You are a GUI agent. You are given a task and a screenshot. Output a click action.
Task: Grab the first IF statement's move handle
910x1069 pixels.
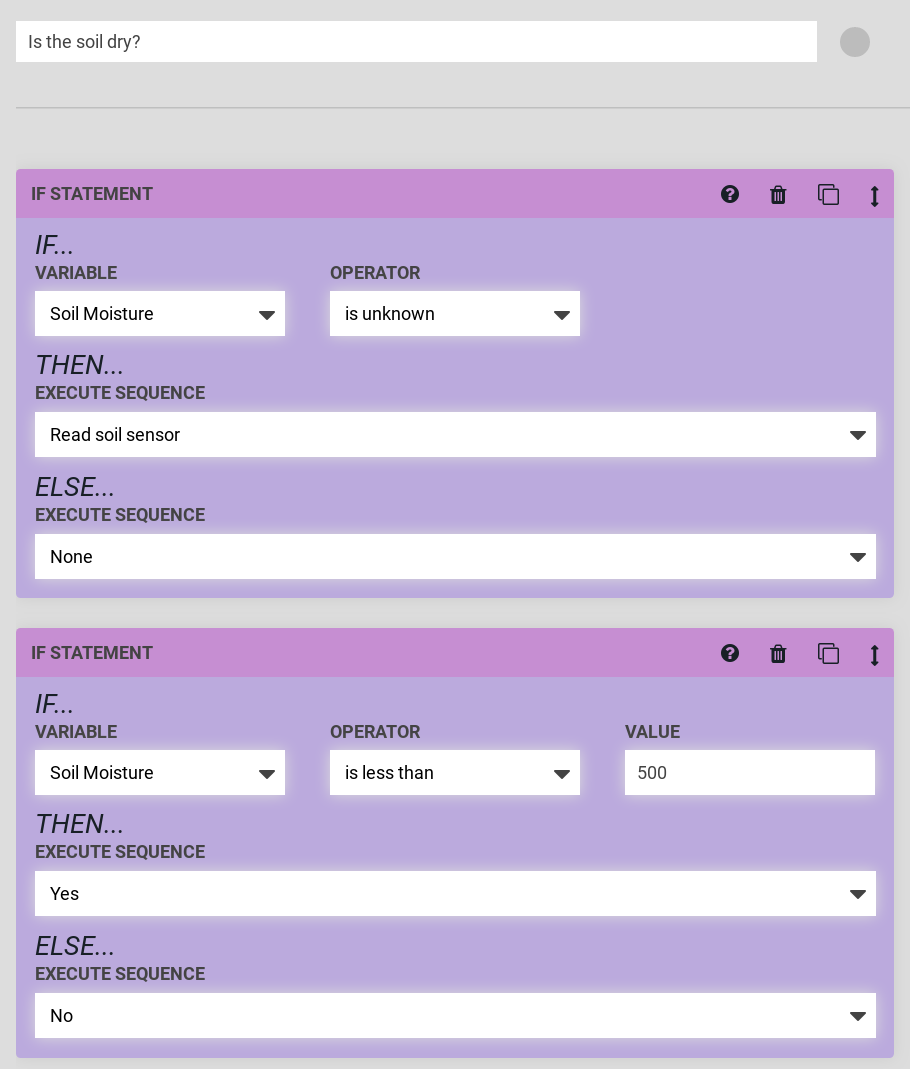click(875, 196)
